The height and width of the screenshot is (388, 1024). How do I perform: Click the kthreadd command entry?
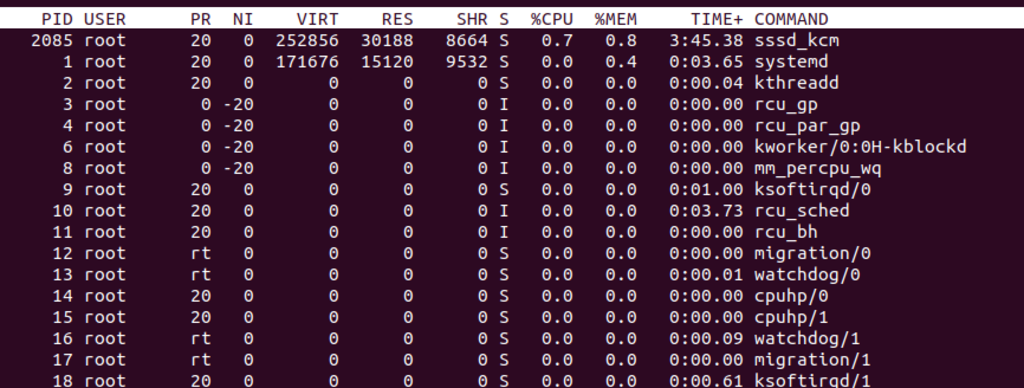tap(796, 83)
